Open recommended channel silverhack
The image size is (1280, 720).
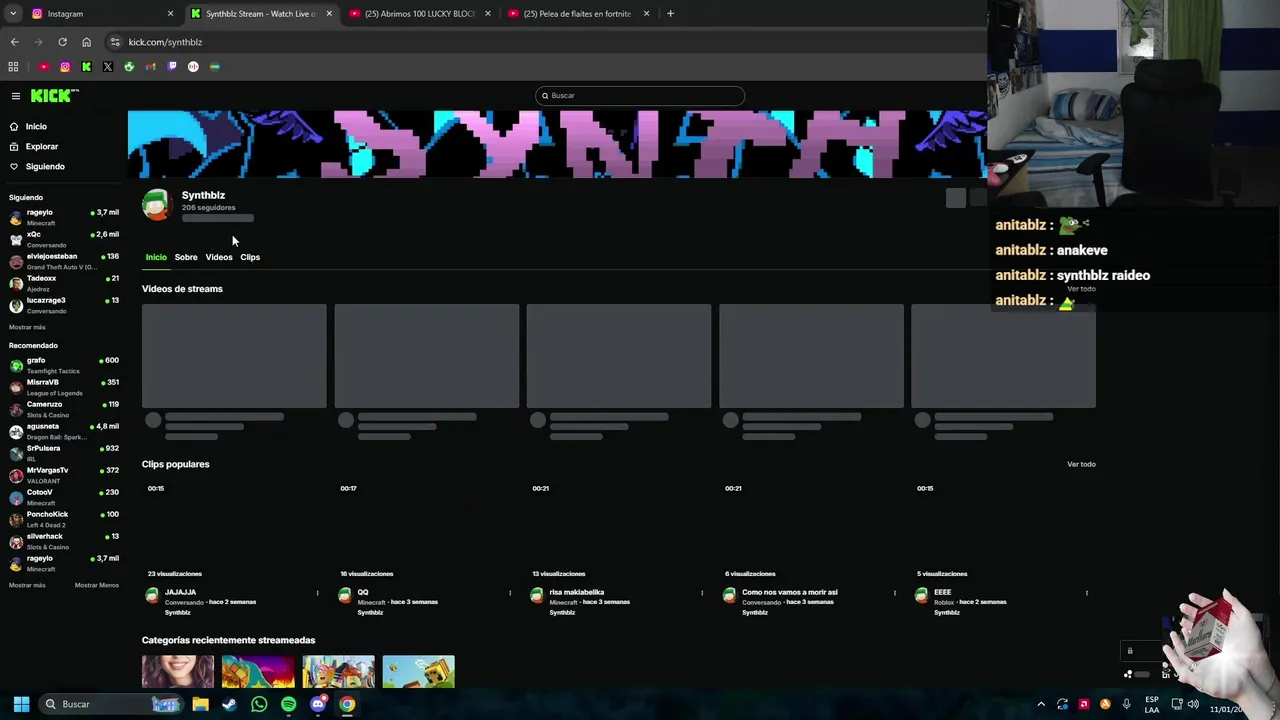64,541
